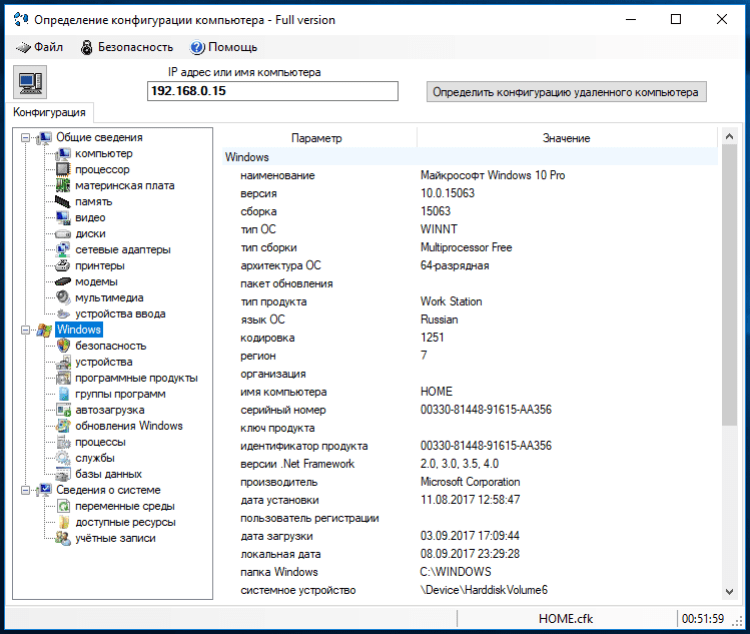Open the Безопасность menu
Screen dimensions: 750x634
127,47
